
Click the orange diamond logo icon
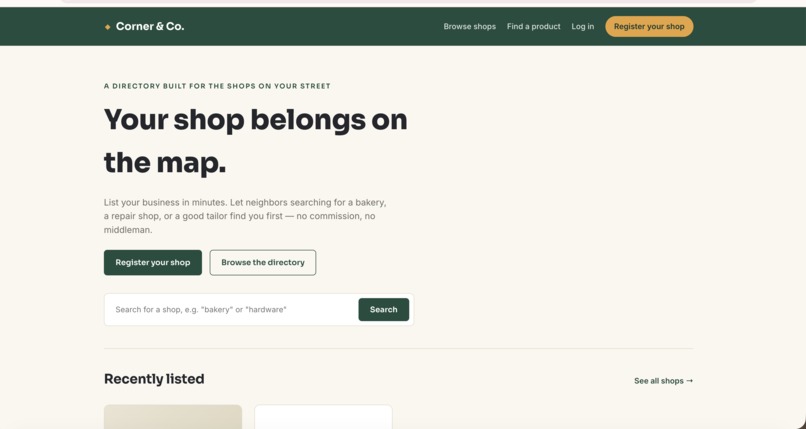pos(107,27)
